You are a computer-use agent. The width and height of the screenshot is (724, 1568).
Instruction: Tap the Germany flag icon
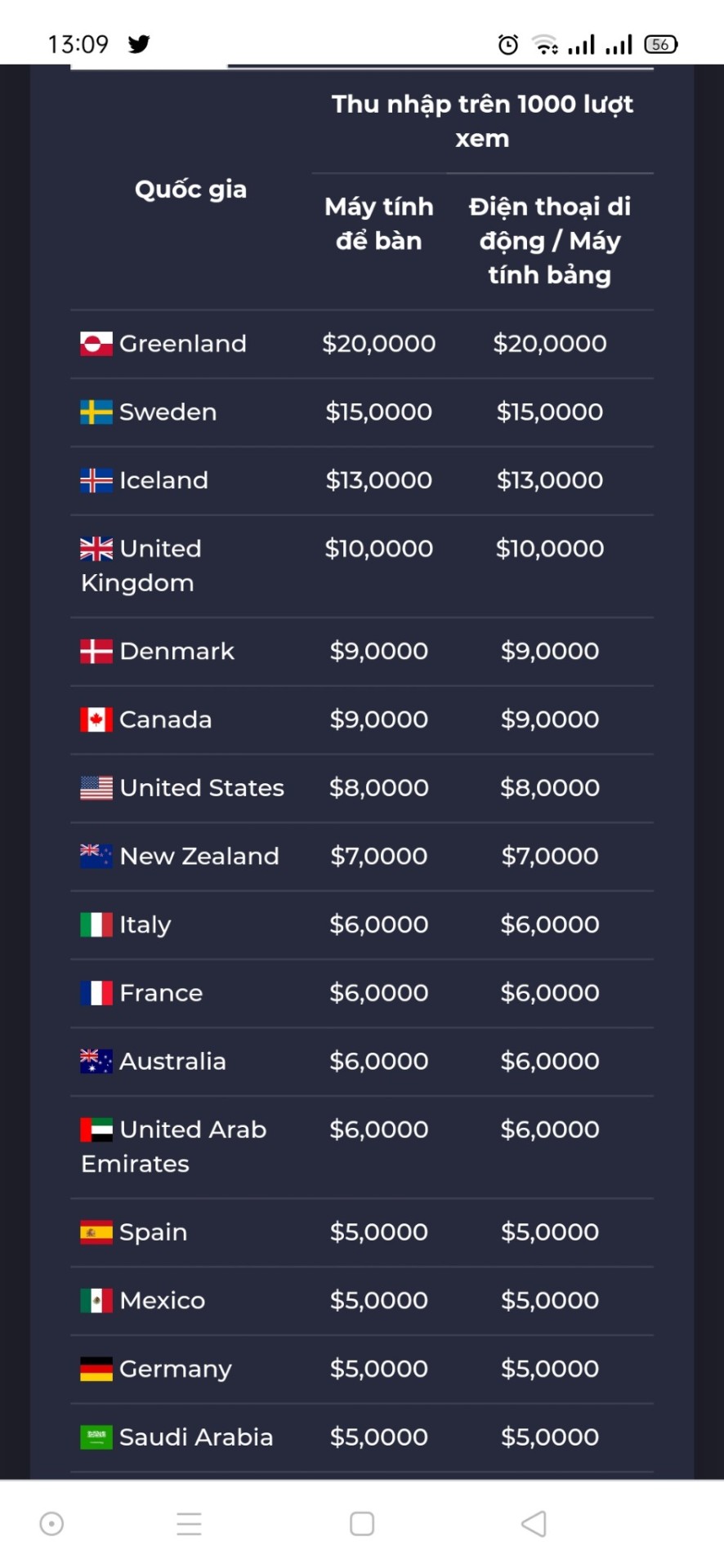pyautogui.click(x=96, y=1370)
